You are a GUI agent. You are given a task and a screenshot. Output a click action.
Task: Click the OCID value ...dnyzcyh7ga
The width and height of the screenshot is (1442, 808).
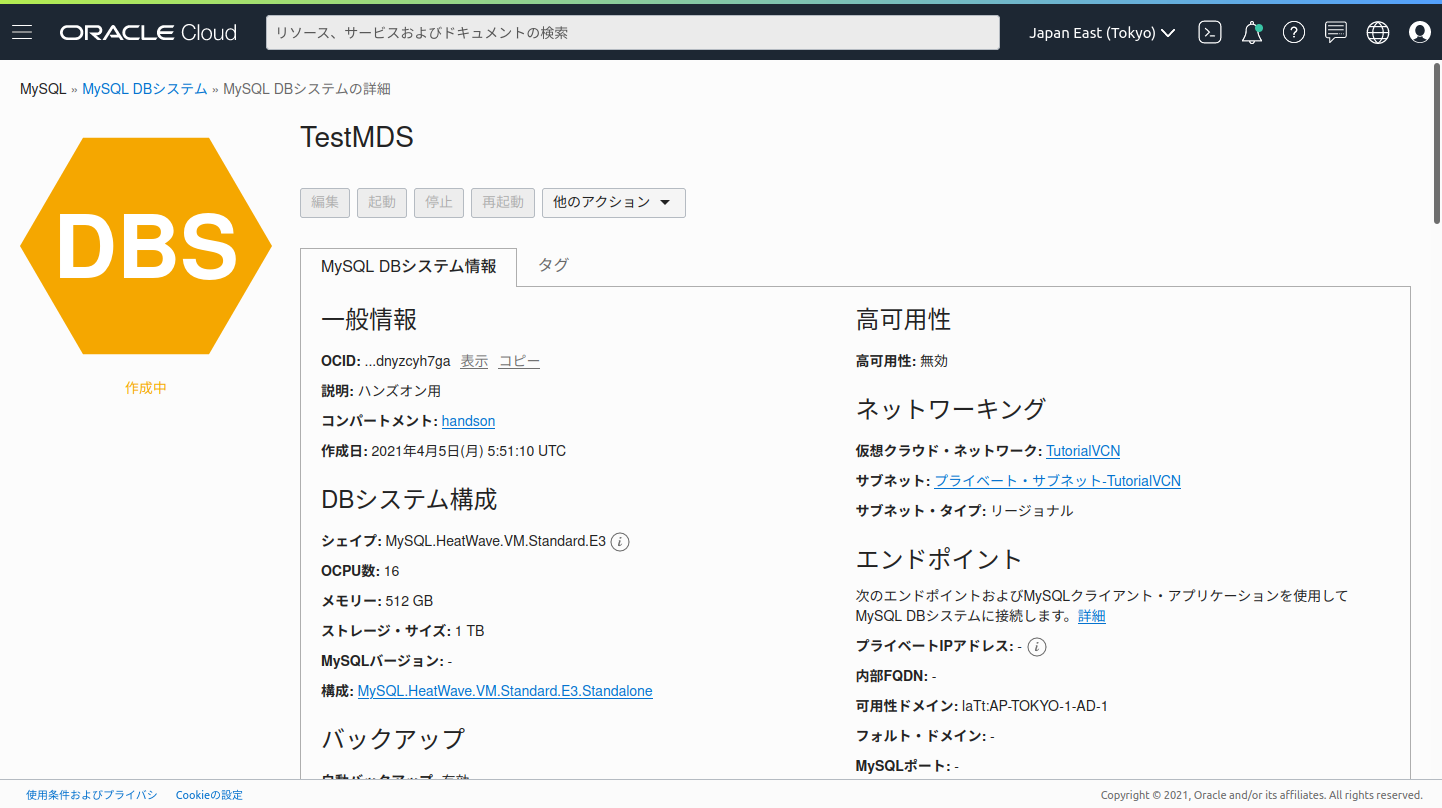pyautogui.click(x=407, y=361)
